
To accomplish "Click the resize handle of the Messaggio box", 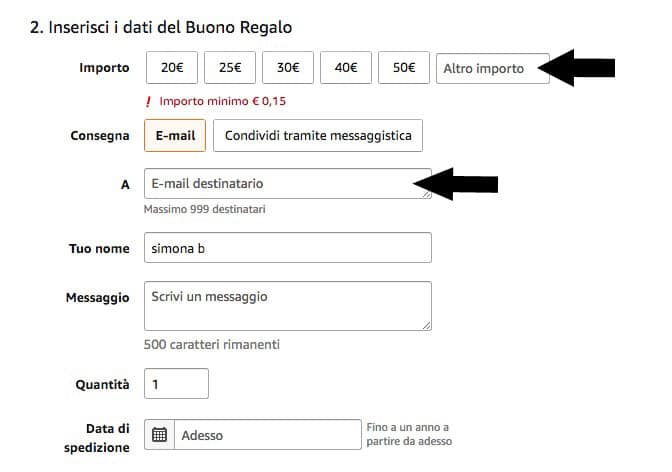I will click(x=426, y=326).
